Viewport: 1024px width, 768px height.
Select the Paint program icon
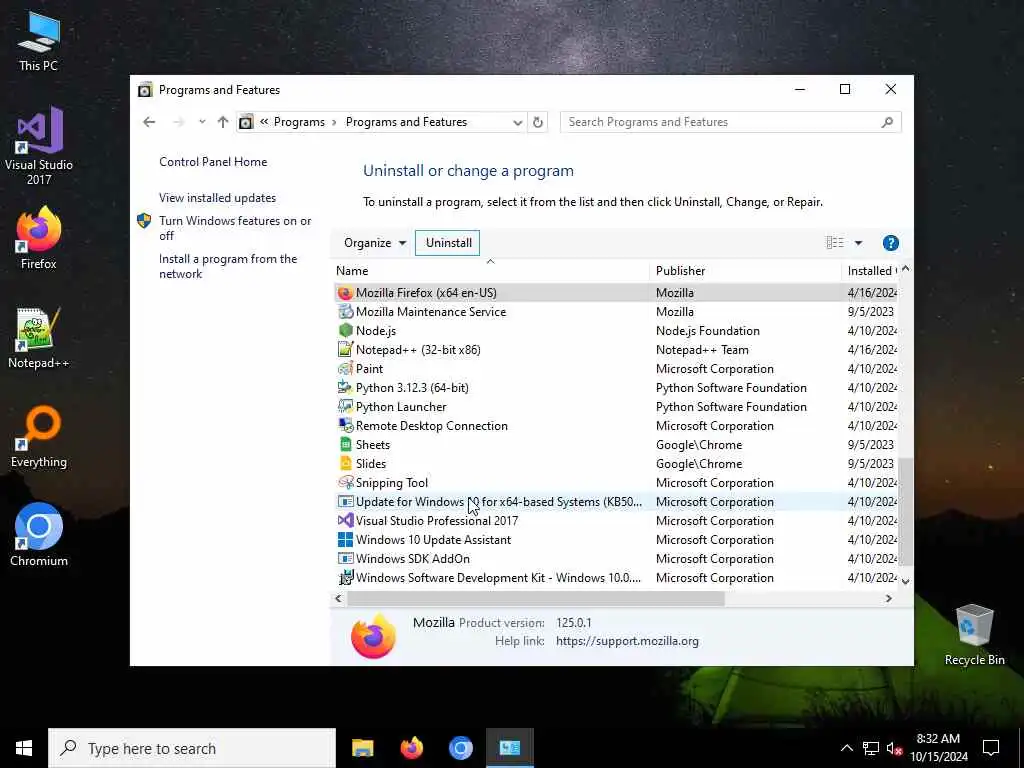[x=345, y=368]
